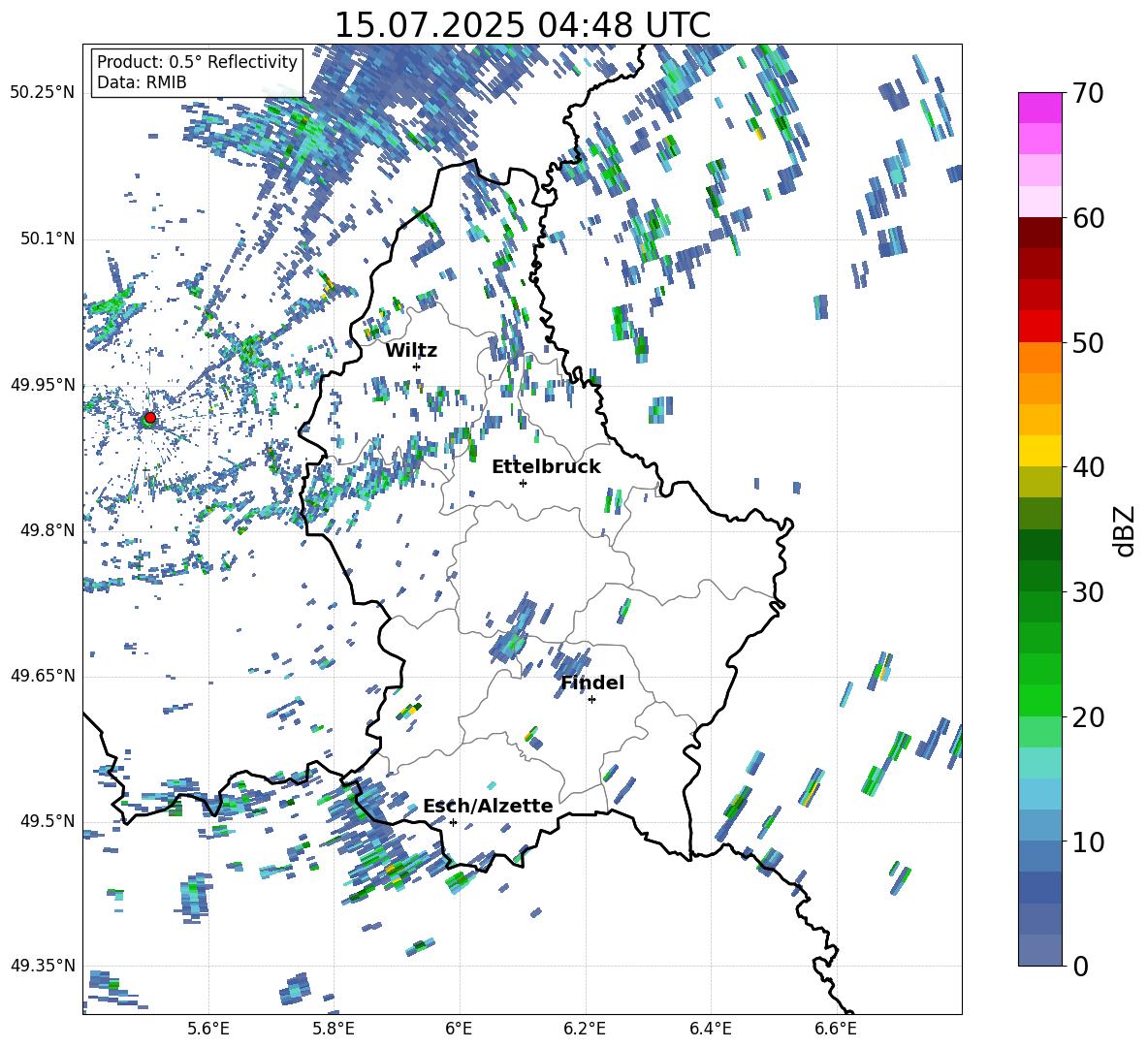Click the 49.95°N latitude label
The width and height of the screenshot is (1148, 1048).
43,385
